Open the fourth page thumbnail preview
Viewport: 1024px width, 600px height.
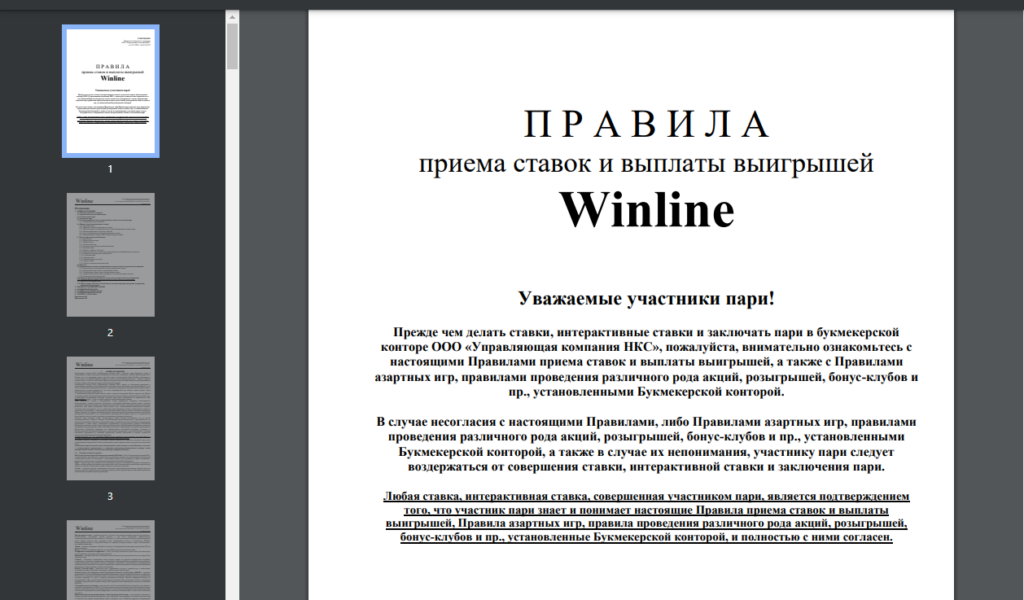pos(110,560)
